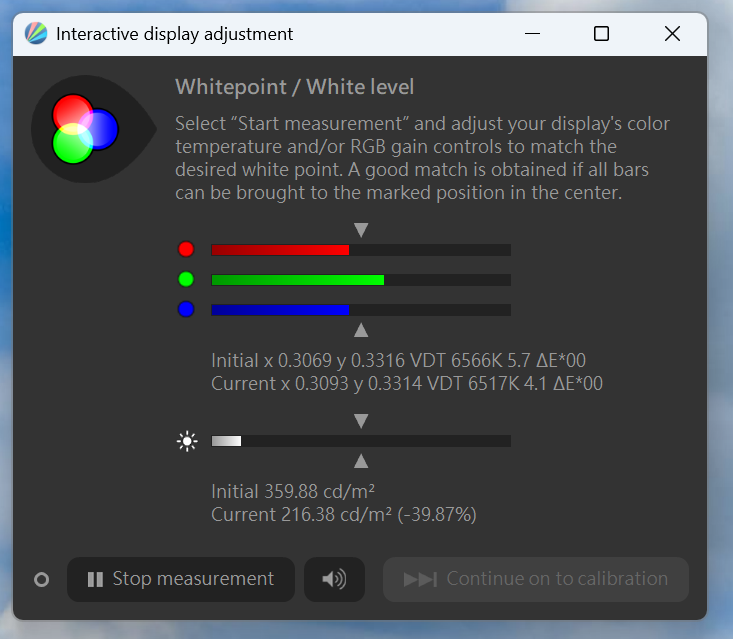Toggle the sound speaker button
Screen dimensions: 733x639
(x=334, y=579)
